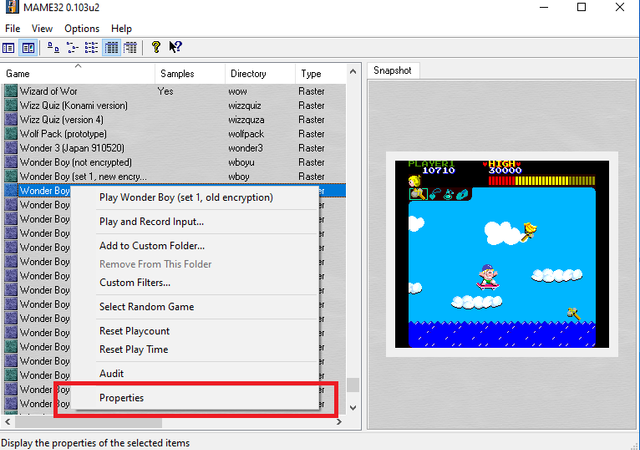Select Wonder Boy (set 1, new encry... row
640x450 pixels.
pyautogui.click(x=175, y=176)
